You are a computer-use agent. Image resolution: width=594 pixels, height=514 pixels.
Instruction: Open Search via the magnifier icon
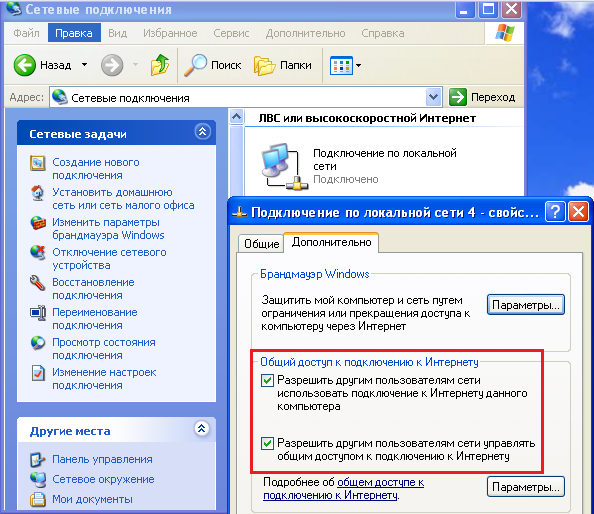coord(195,65)
